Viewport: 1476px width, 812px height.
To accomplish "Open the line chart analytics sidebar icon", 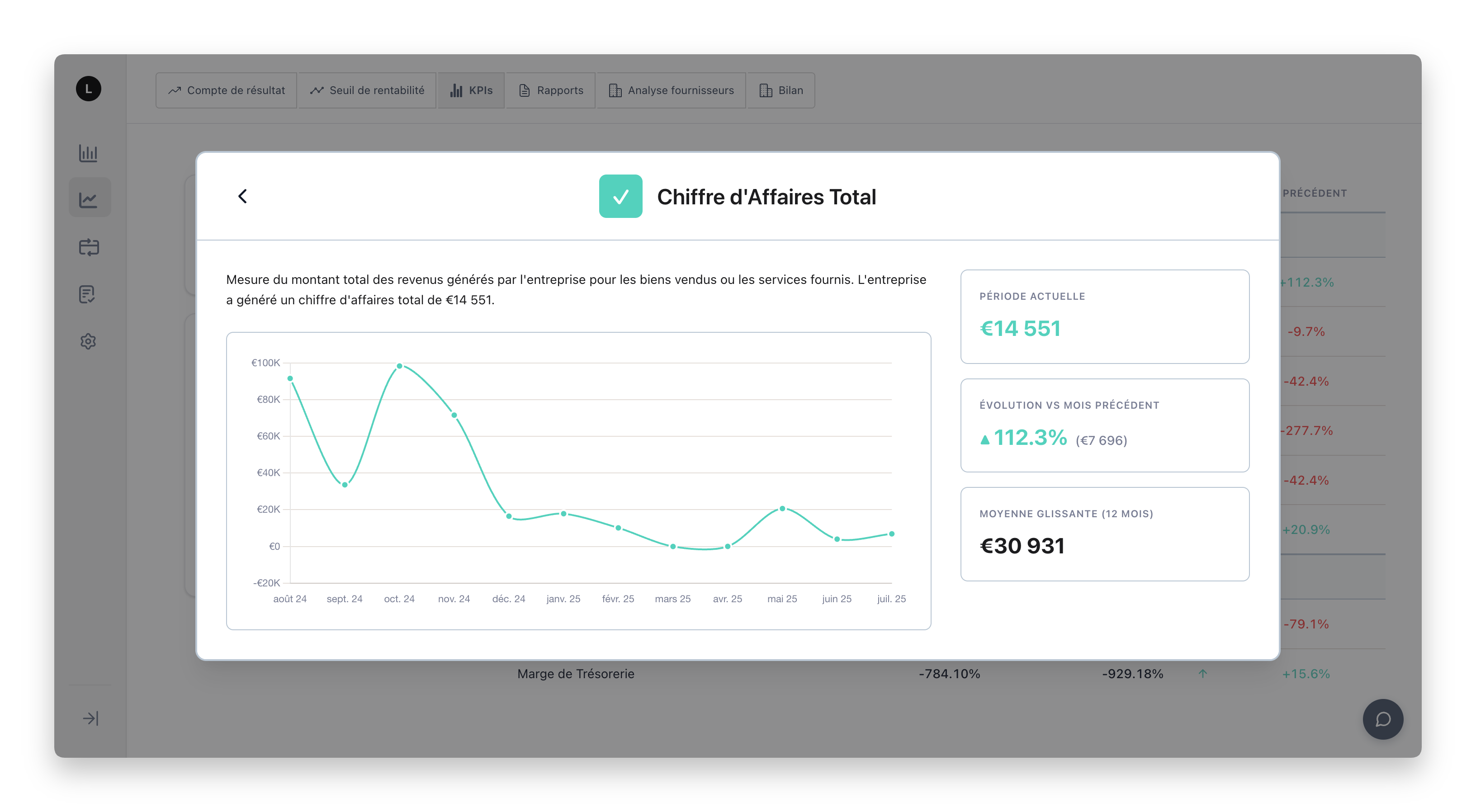I will pos(89,197).
